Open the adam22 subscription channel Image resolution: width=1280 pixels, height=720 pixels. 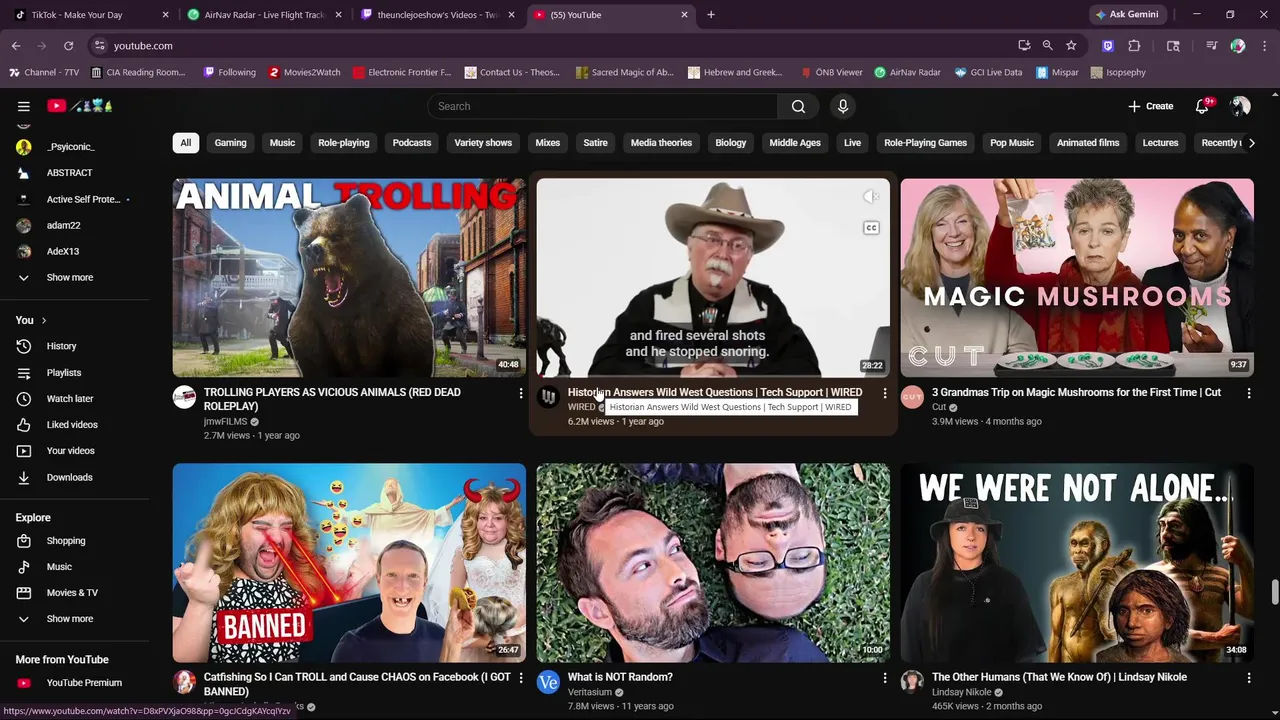75,225
